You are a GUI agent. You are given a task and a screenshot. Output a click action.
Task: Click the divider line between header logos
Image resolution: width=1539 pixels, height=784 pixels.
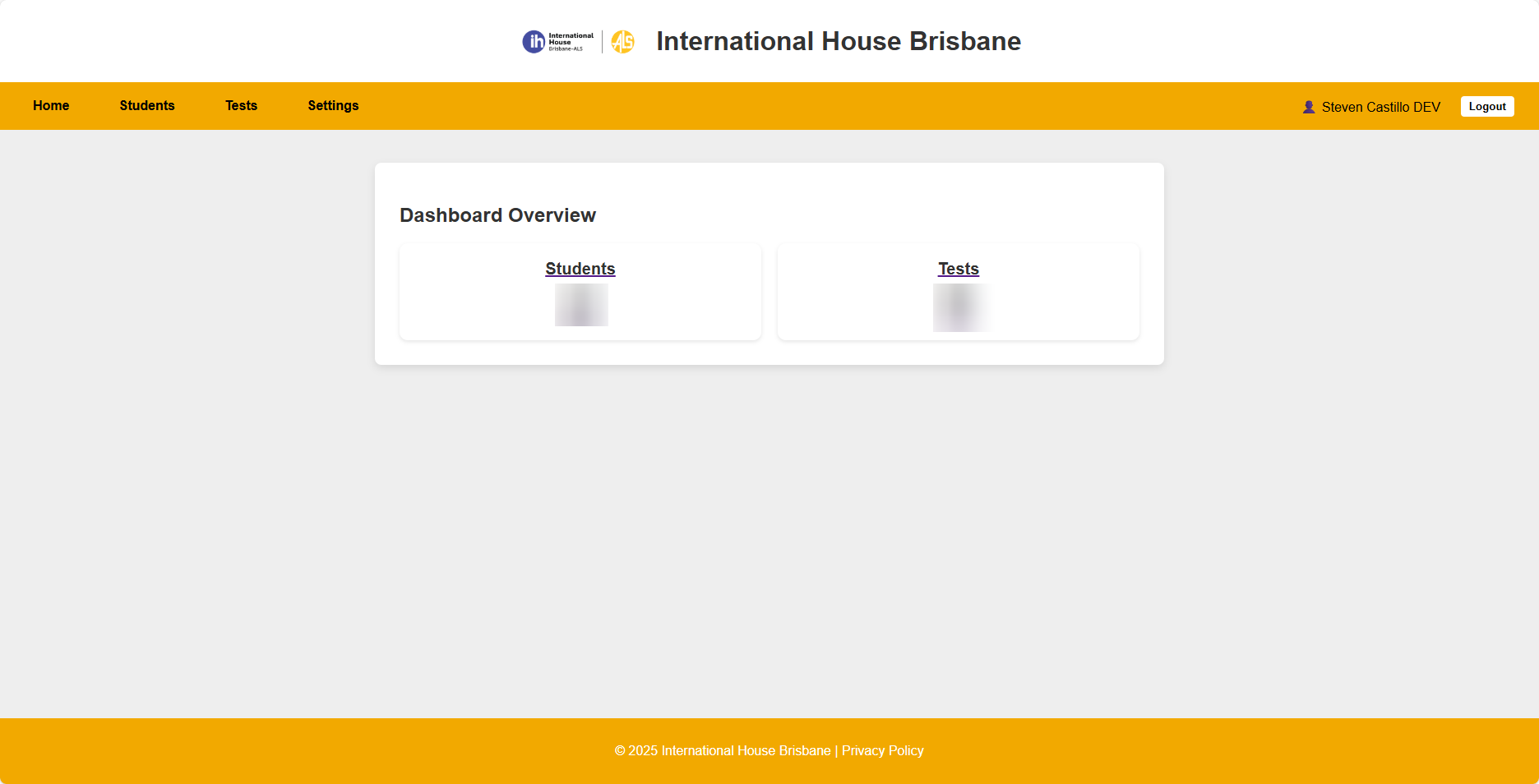coord(603,42)
